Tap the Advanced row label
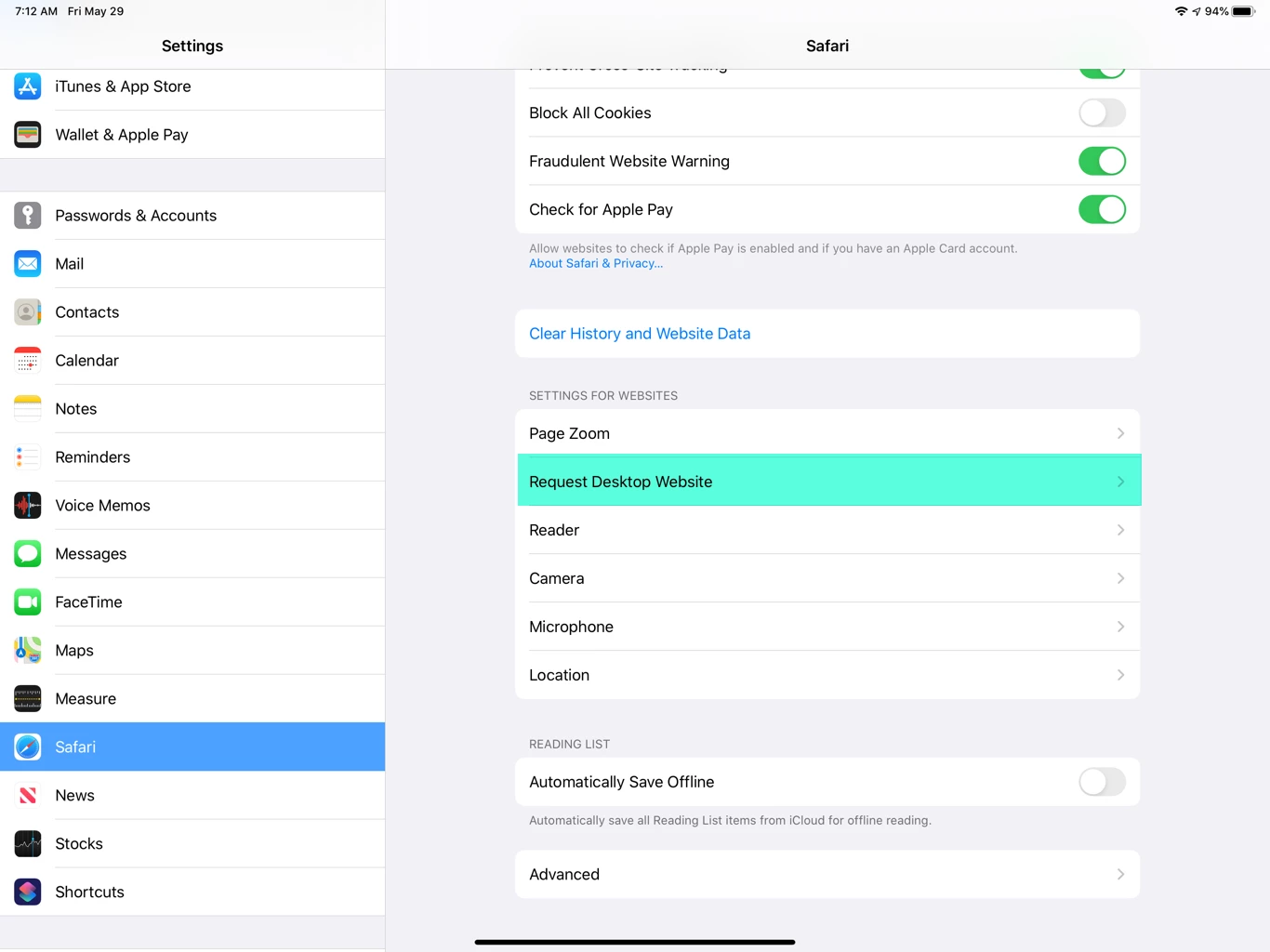Viewport: 1270px width, 952px height. 564,875
